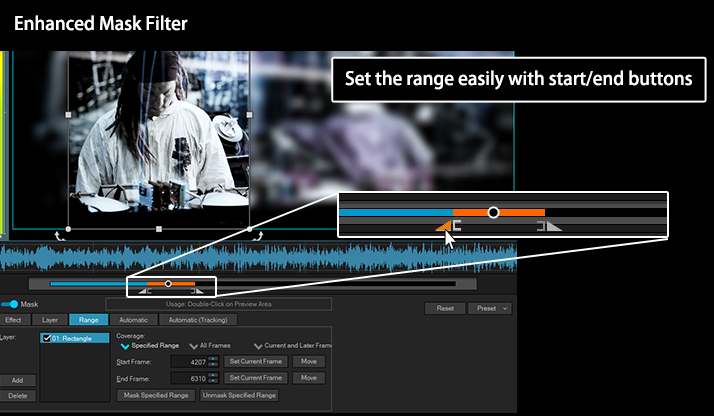Select the 01: Rectangle layer row
The height and width of the screenshot is (416, 714).
click(x=75, y=338)
